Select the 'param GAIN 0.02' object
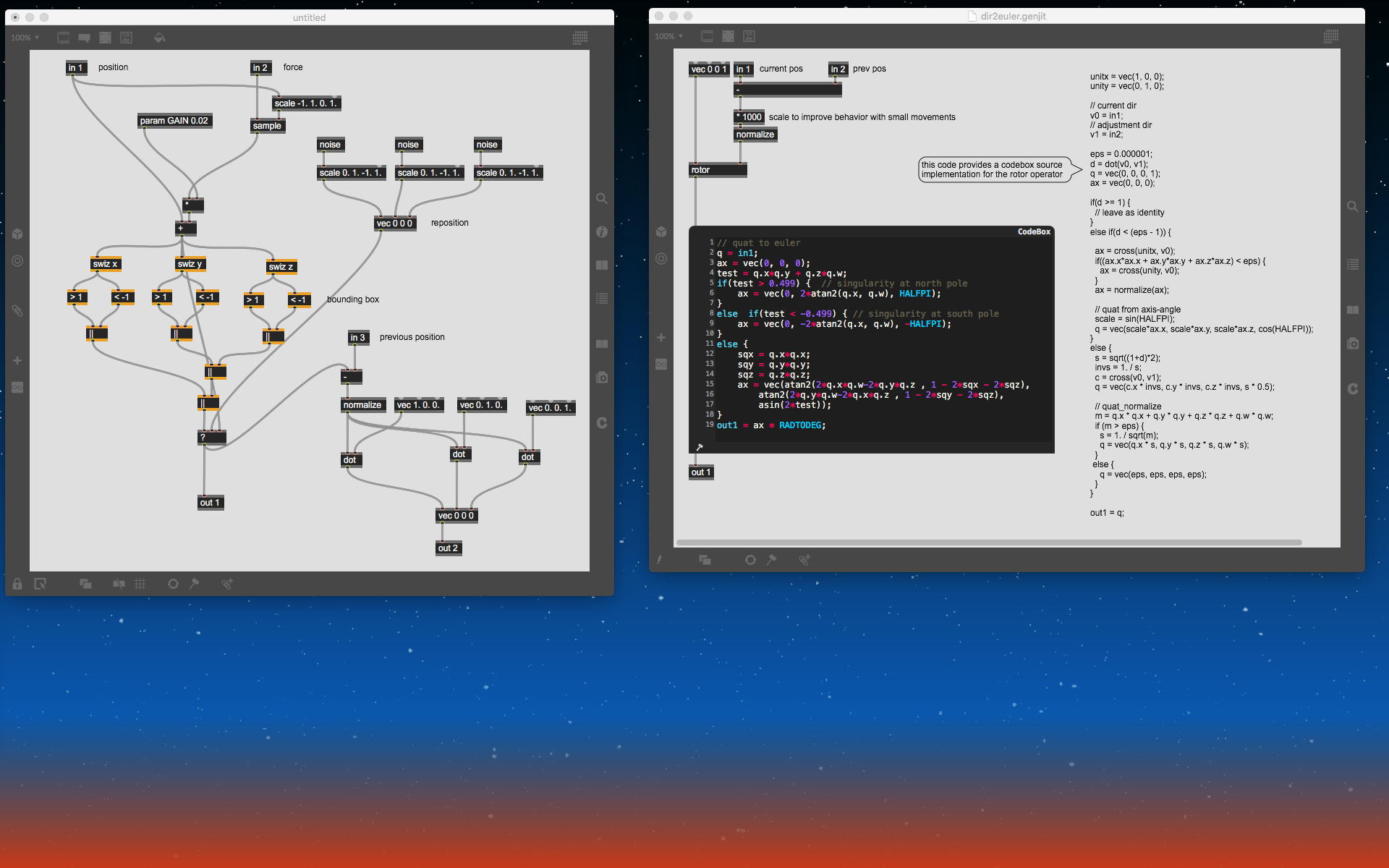Viewport: 1389px width, 868px height. click(174, 121)
